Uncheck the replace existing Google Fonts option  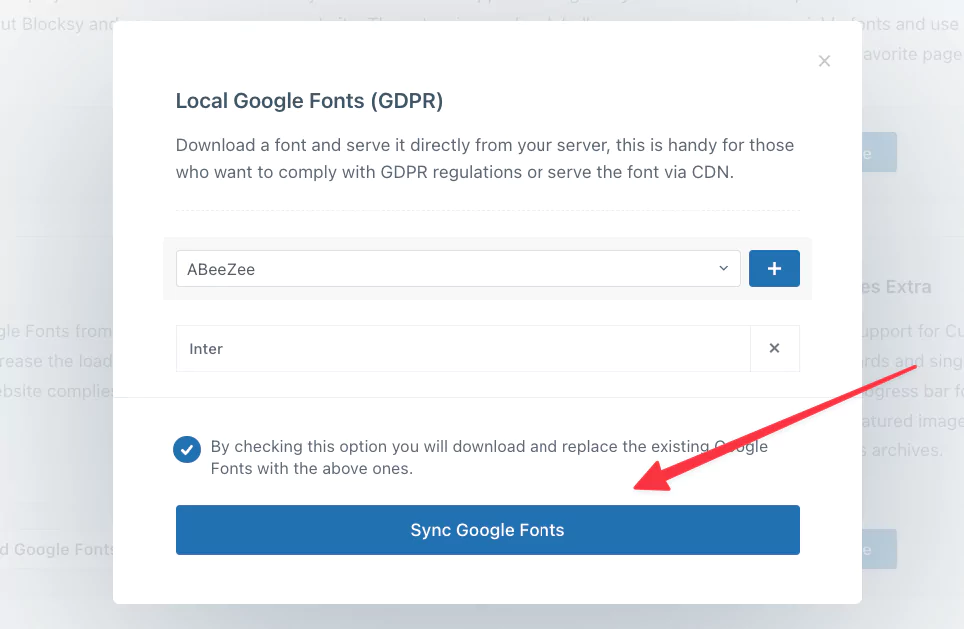(x=187, y=449)
